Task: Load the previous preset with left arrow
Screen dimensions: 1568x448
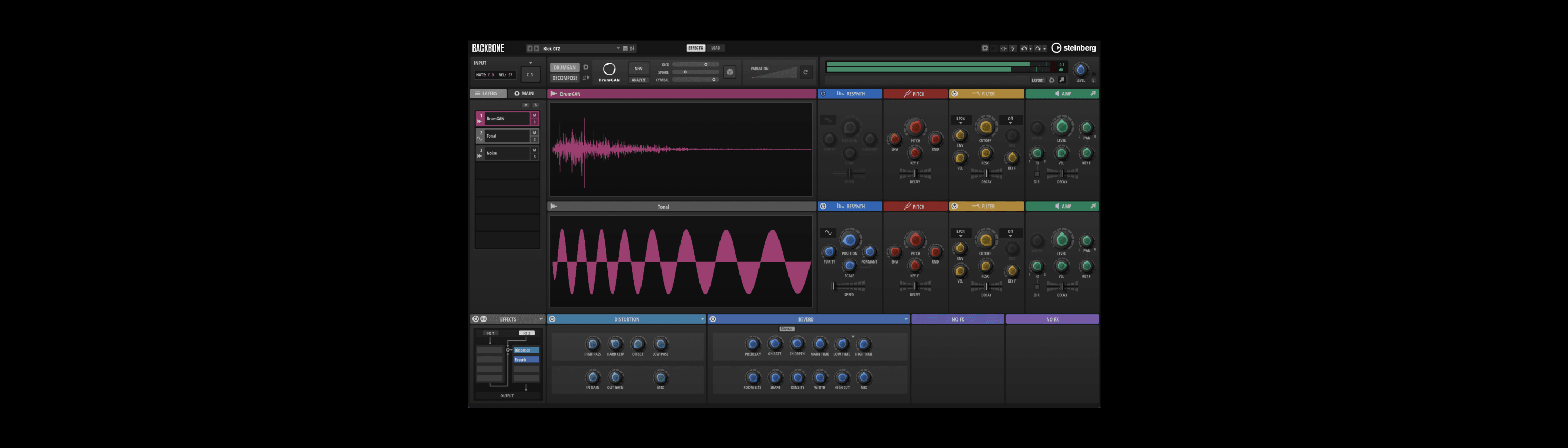Action: tap(530, 48)
